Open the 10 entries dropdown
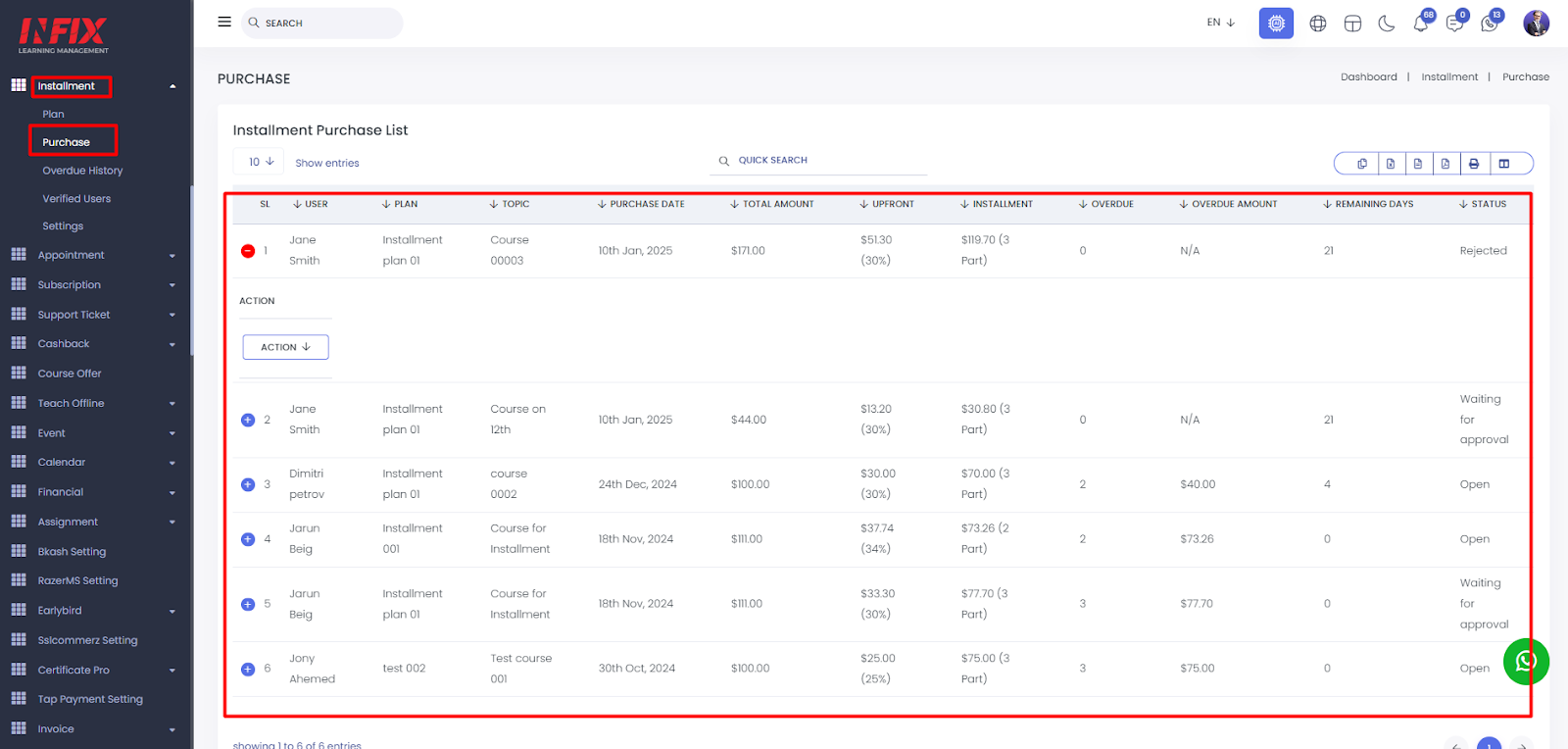The height and width of the screenshot is (749, 1568). click(259, 162)
